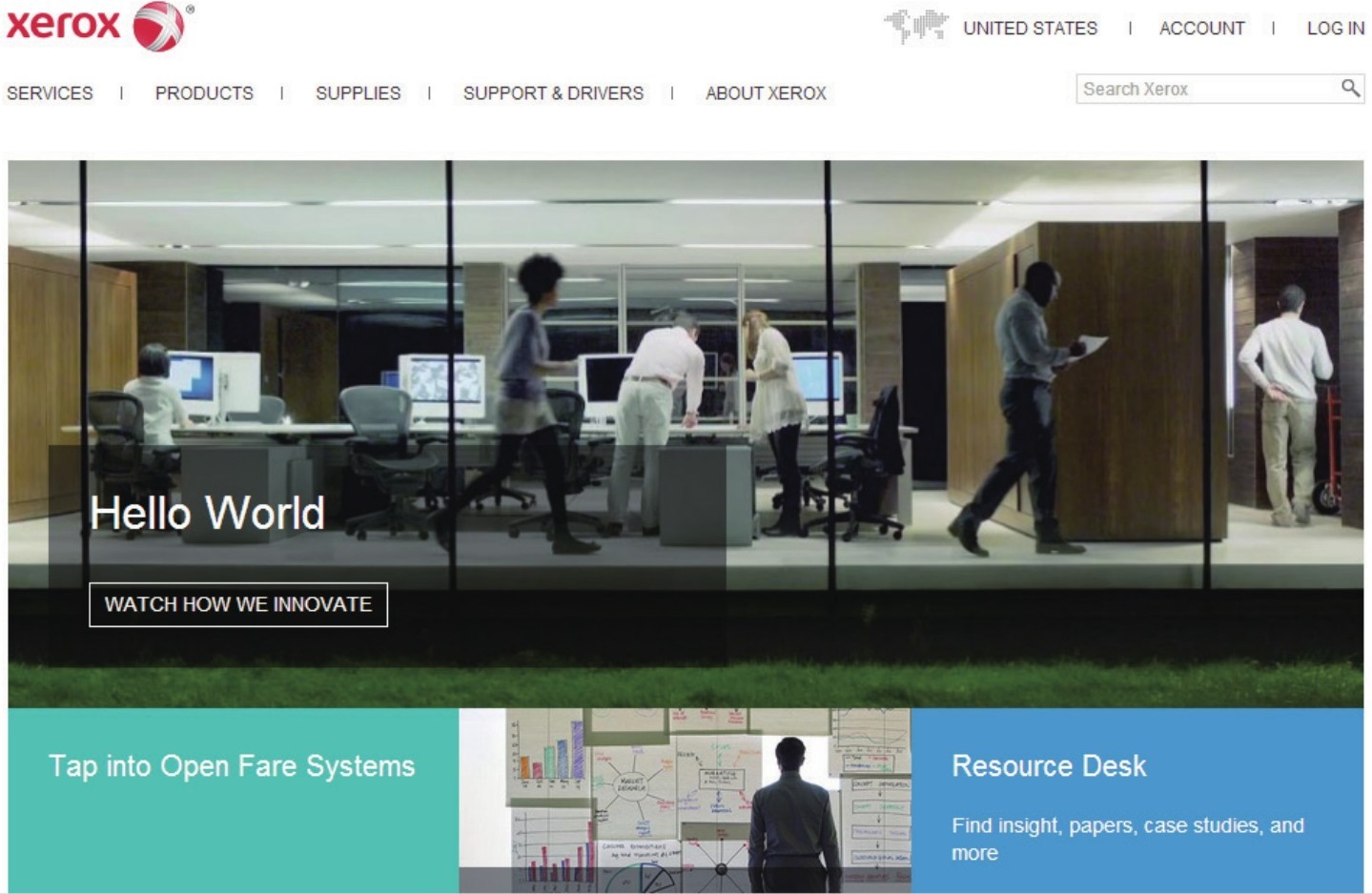The height and width of the screenshot is (894, 1372).
Task: Click the office hero banner image
Action: 686,434
